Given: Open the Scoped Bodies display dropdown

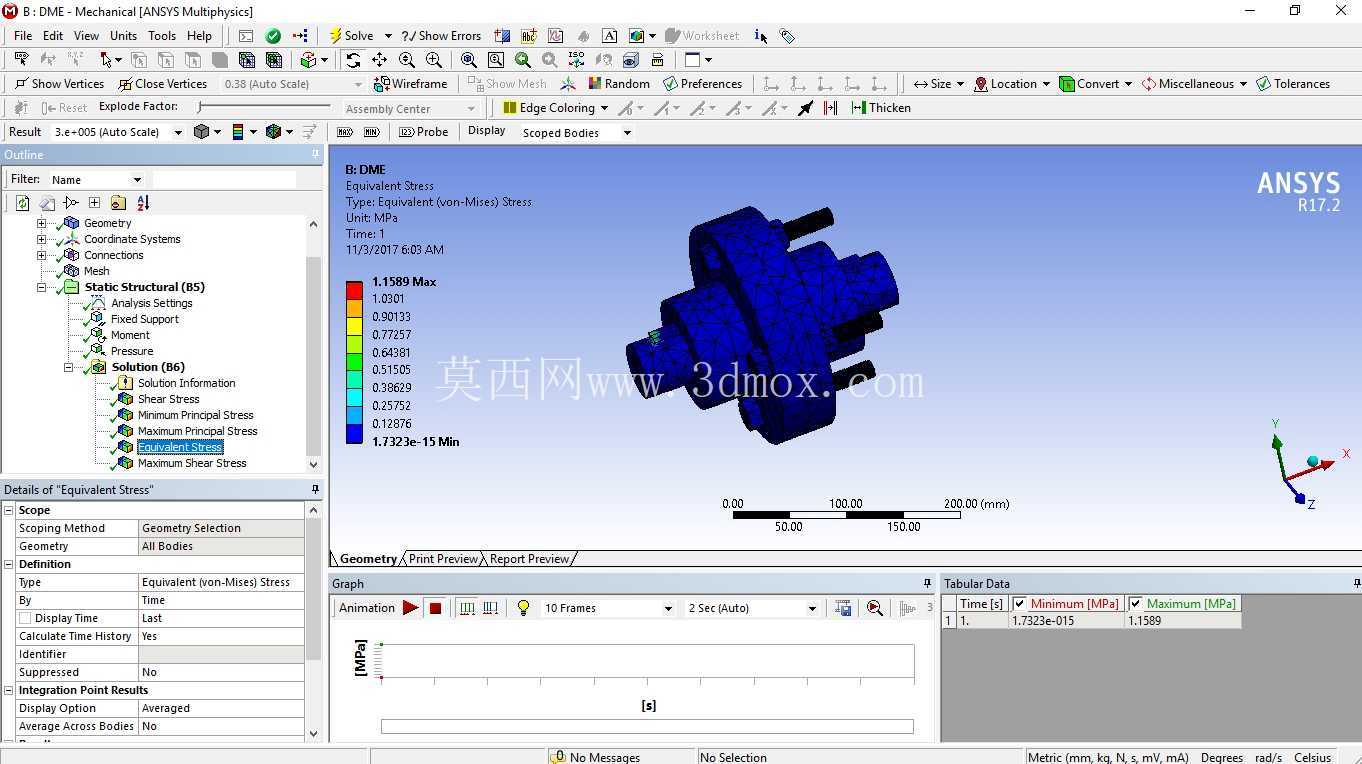Looking at the screenshot, I should pos(627,133).
